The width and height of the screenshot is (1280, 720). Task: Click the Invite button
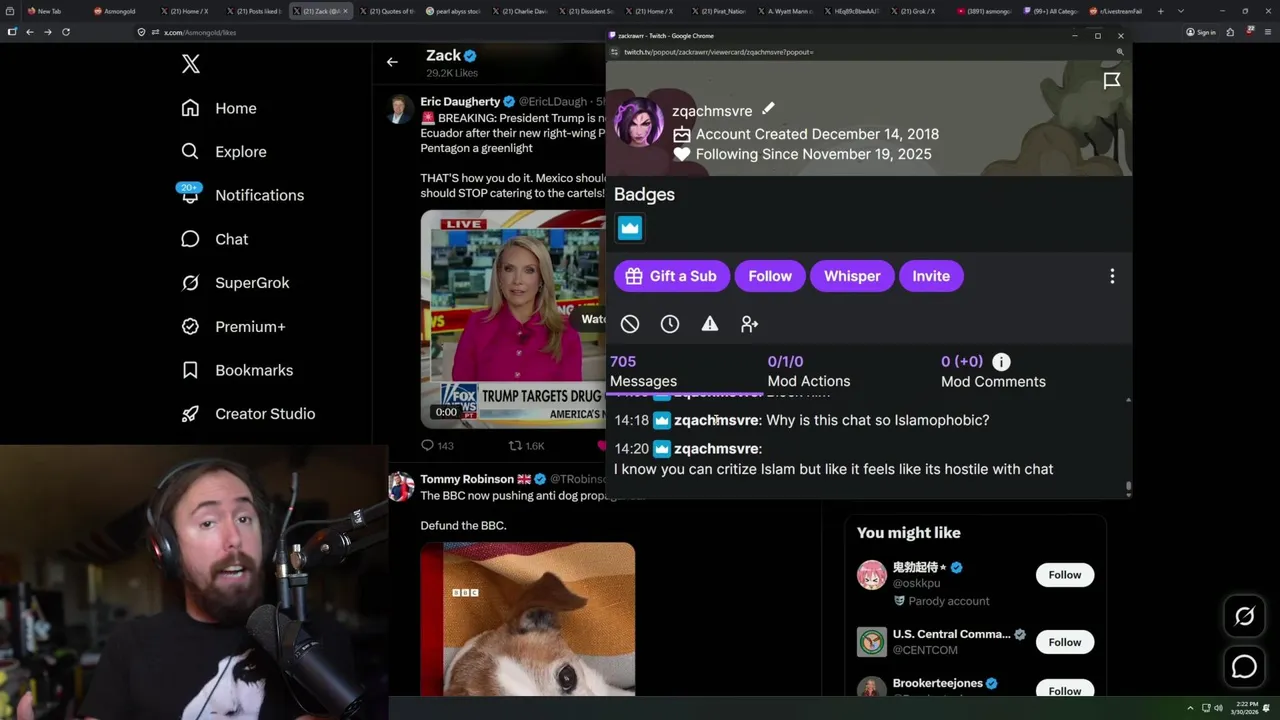point(931,276)
